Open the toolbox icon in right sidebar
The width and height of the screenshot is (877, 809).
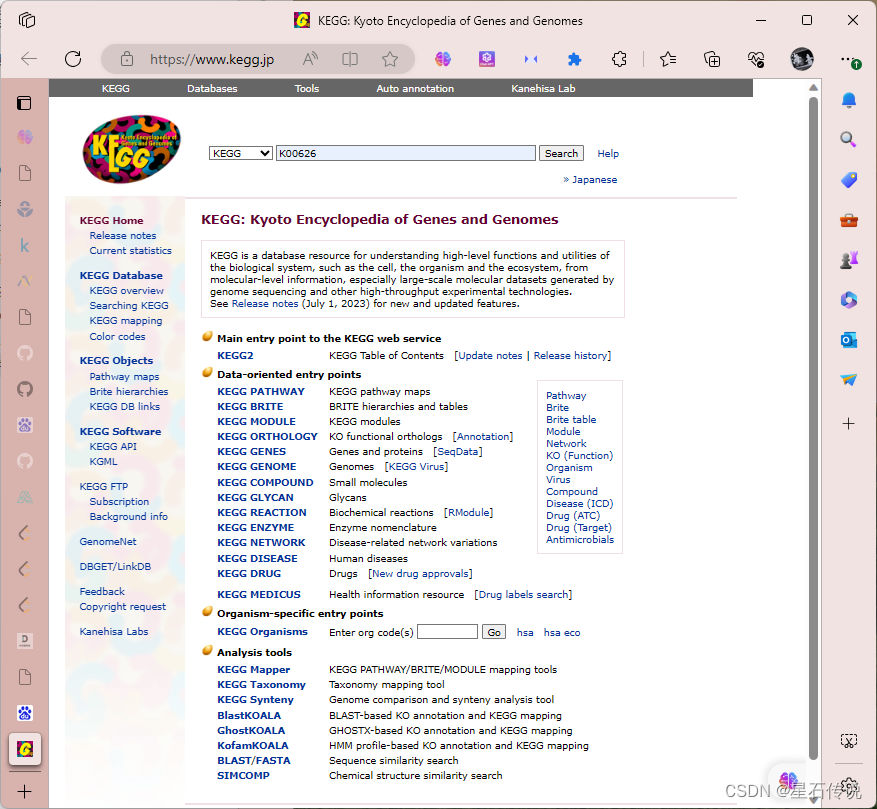(848, 220)
